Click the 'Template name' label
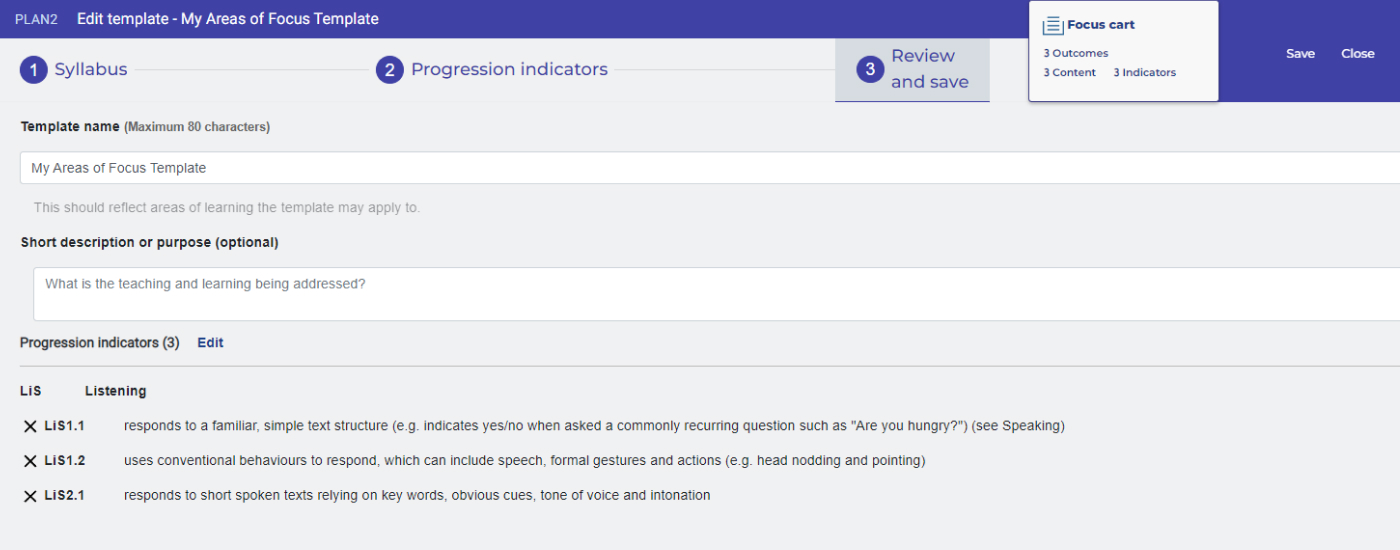The image size is (1400, 550). [x=70, y=127]
